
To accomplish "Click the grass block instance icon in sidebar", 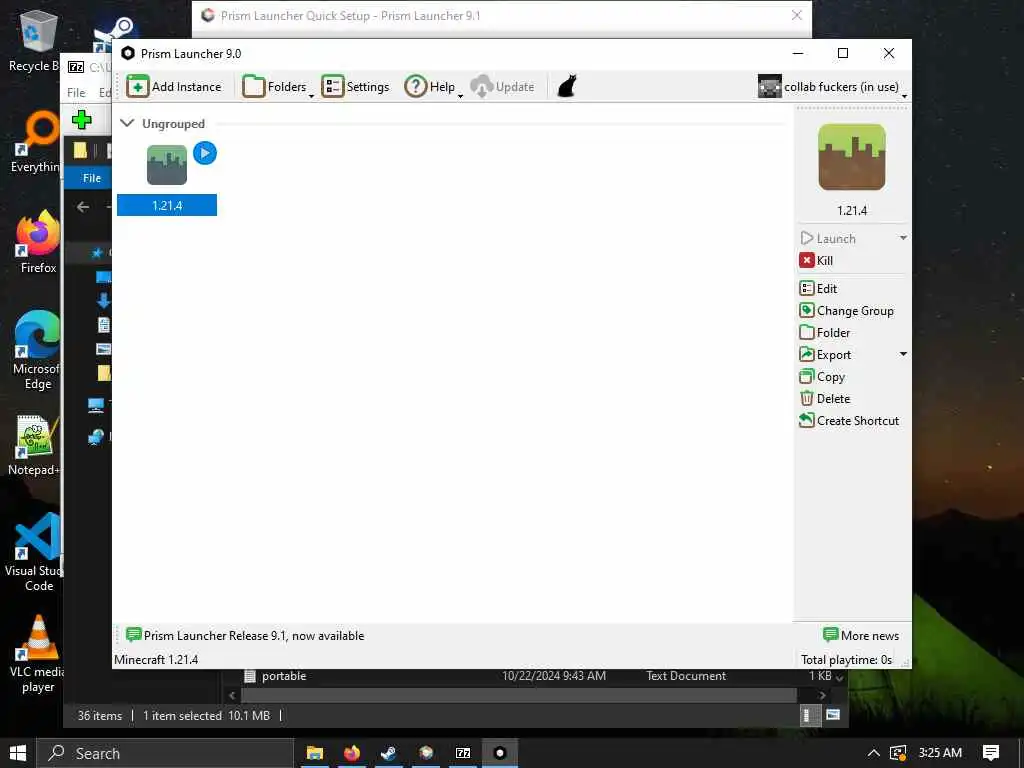I will [852, 157].
